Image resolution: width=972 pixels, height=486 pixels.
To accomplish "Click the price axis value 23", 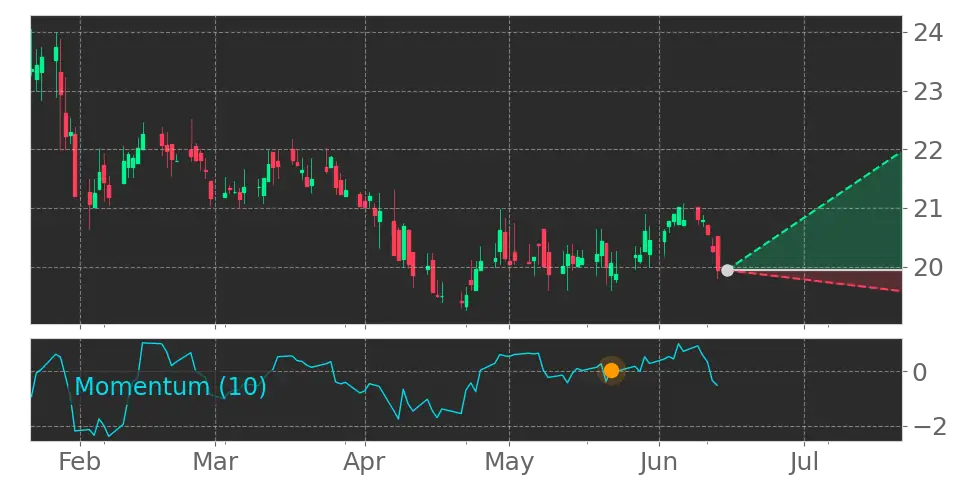I will tap(928, 92).
